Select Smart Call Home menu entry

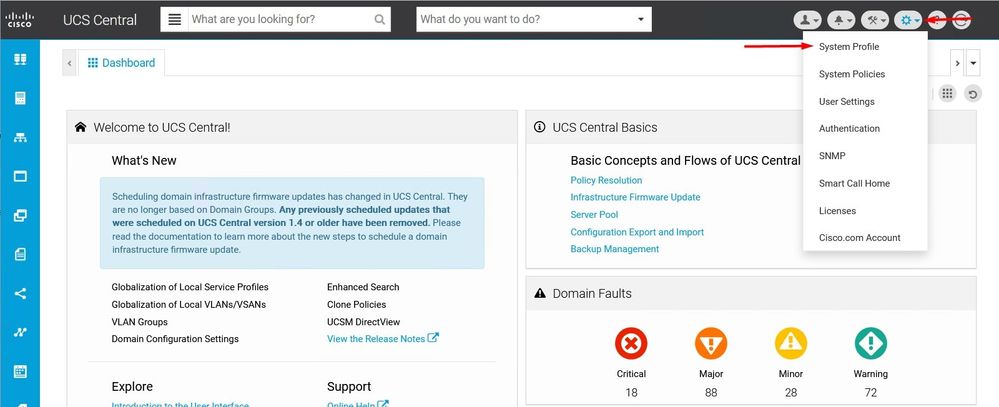click(x=854, y=183)
